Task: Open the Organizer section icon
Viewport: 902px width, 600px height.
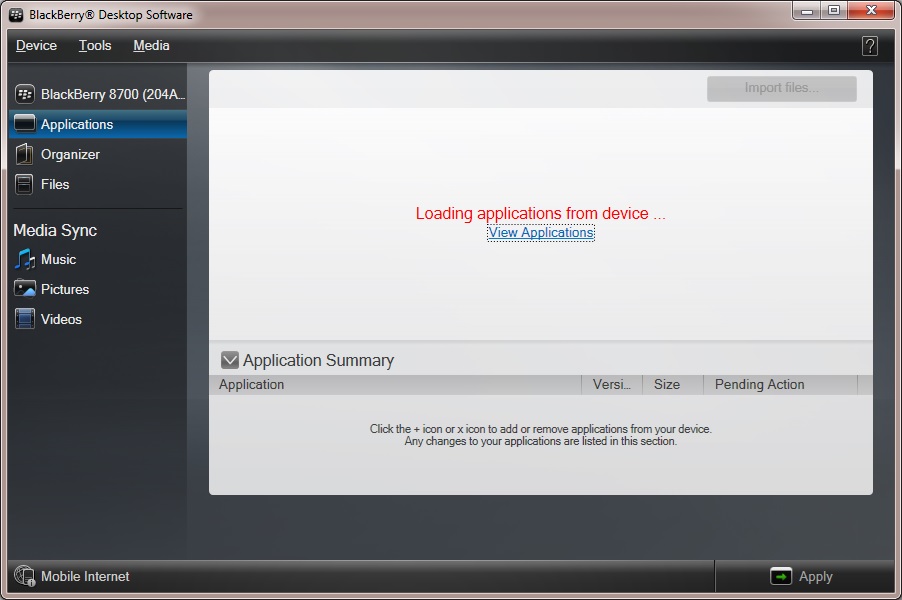Action: coord(25,154)
